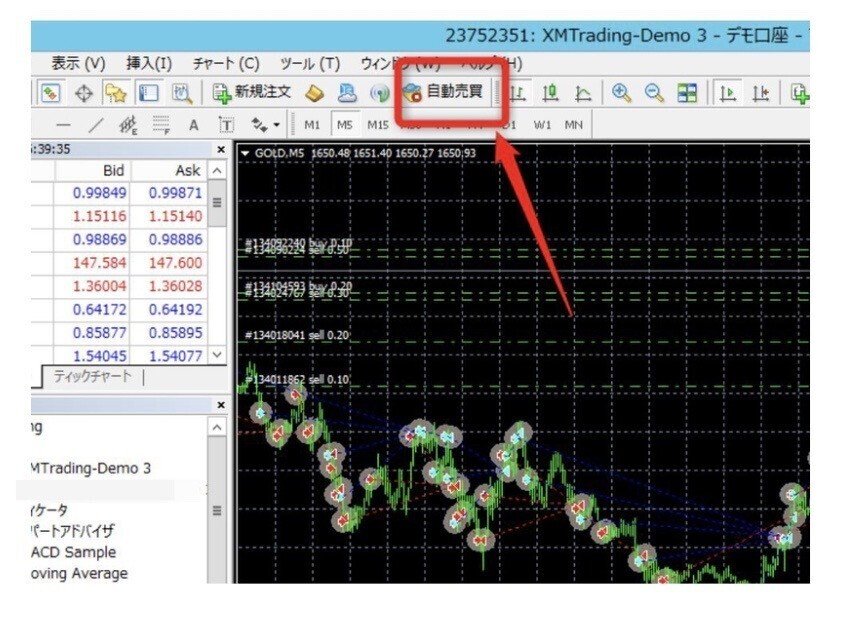
Task: Click Market Watch scroll-up arrow
Action: [x=217, y=171]
